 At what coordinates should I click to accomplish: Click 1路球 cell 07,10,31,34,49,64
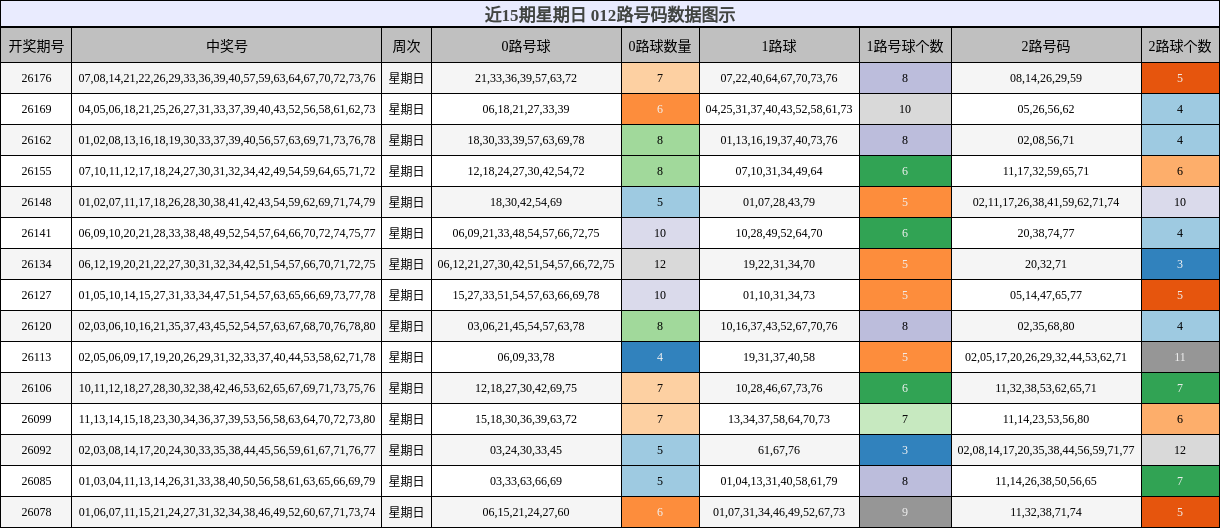coord(779,171)
